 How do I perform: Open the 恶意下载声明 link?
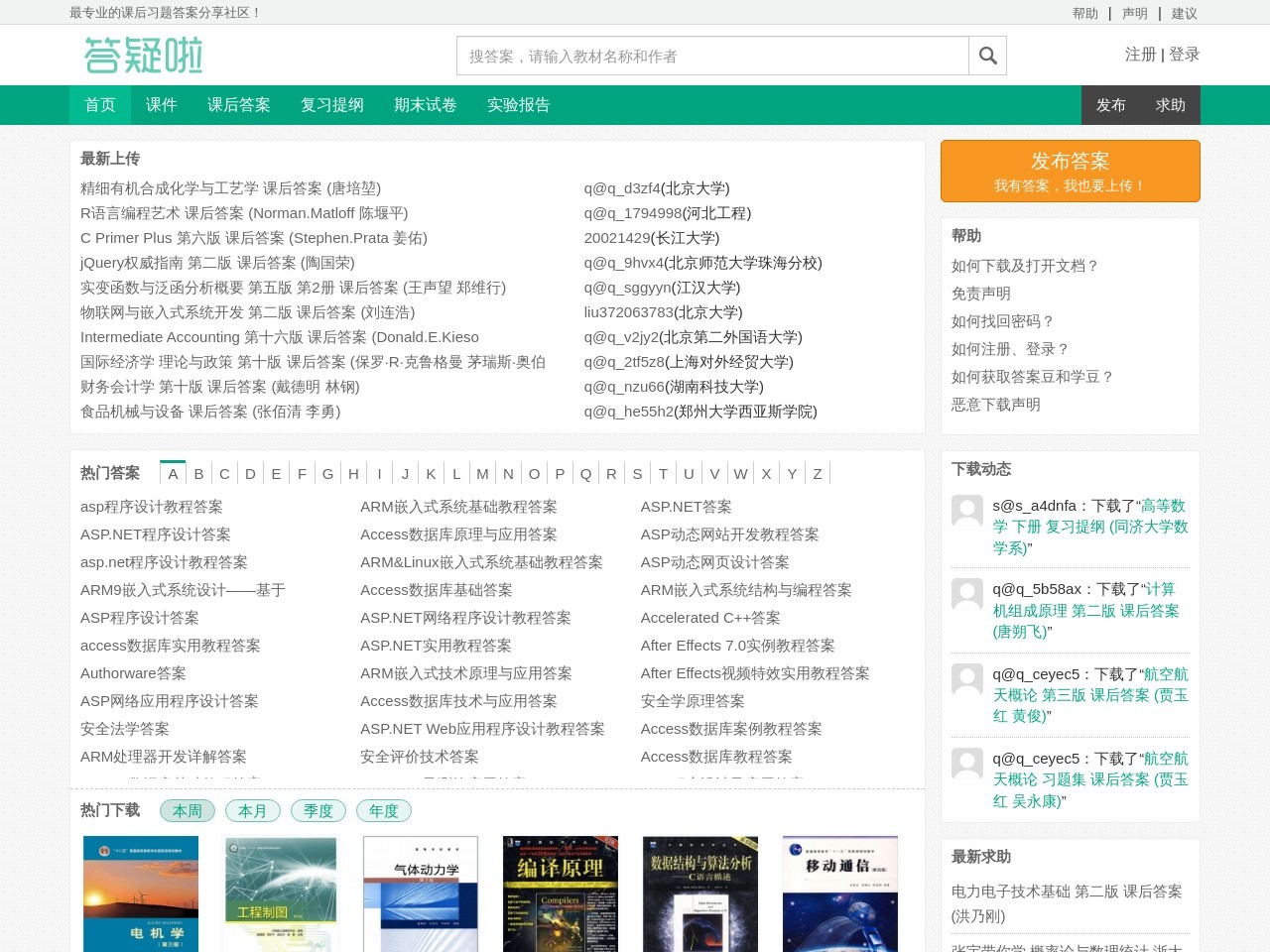[996, 405]
